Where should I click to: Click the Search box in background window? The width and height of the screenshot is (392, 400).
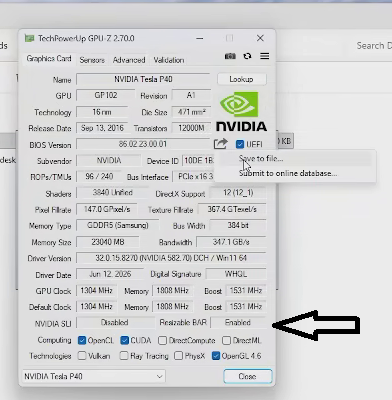click(x=370, y=46)
